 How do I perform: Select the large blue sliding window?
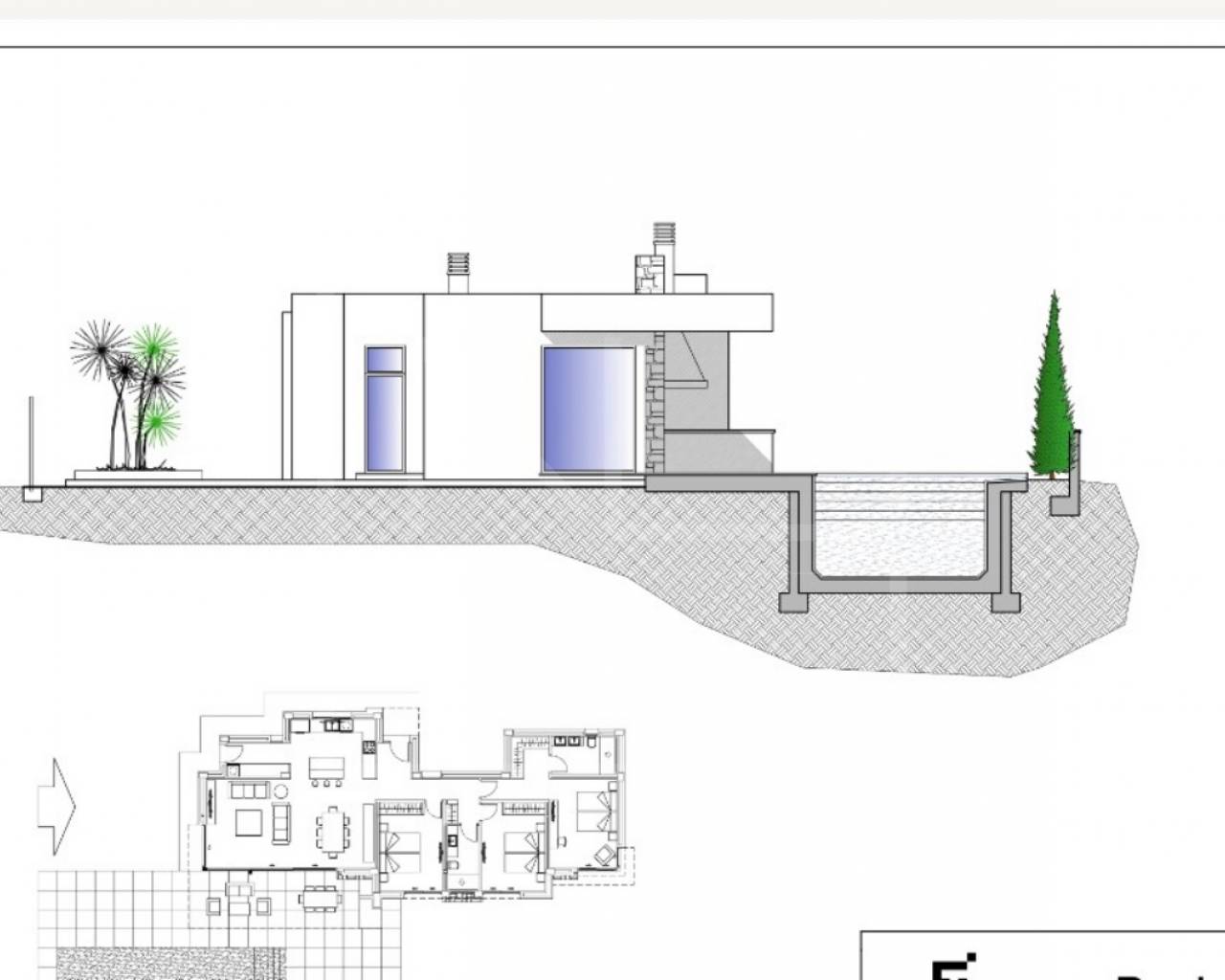pos(588,410)
